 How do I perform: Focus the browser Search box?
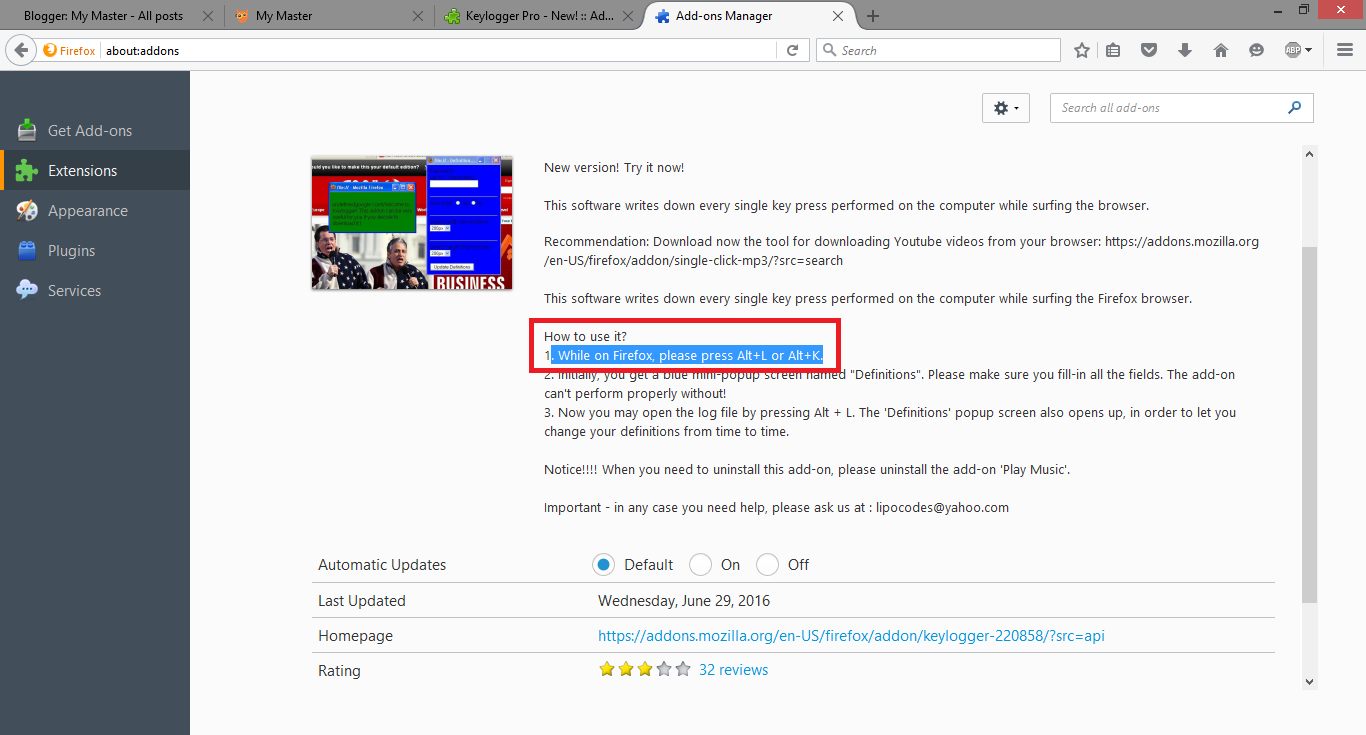point(939,50)
